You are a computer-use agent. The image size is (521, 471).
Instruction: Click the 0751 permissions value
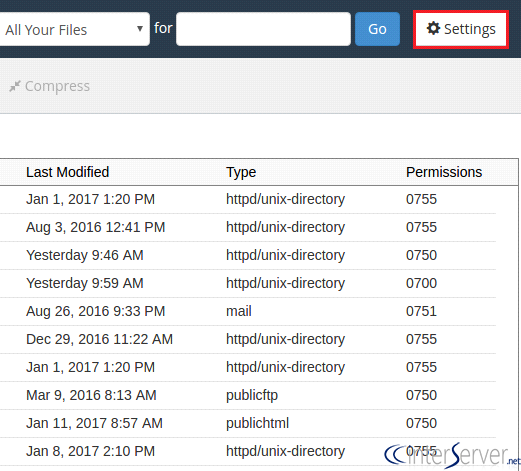pos(421,311)
